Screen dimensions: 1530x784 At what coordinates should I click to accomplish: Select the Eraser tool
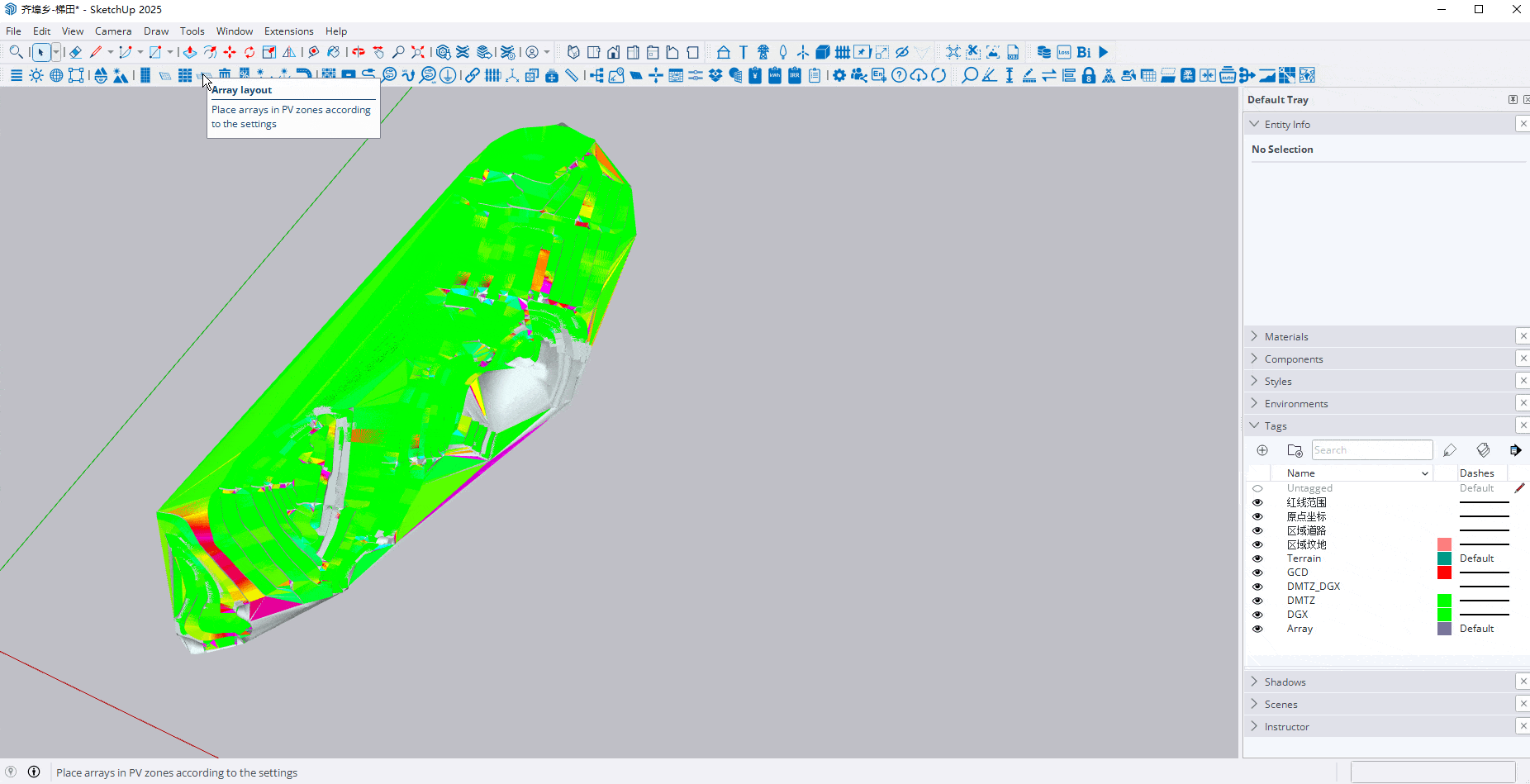click(75, 52)
